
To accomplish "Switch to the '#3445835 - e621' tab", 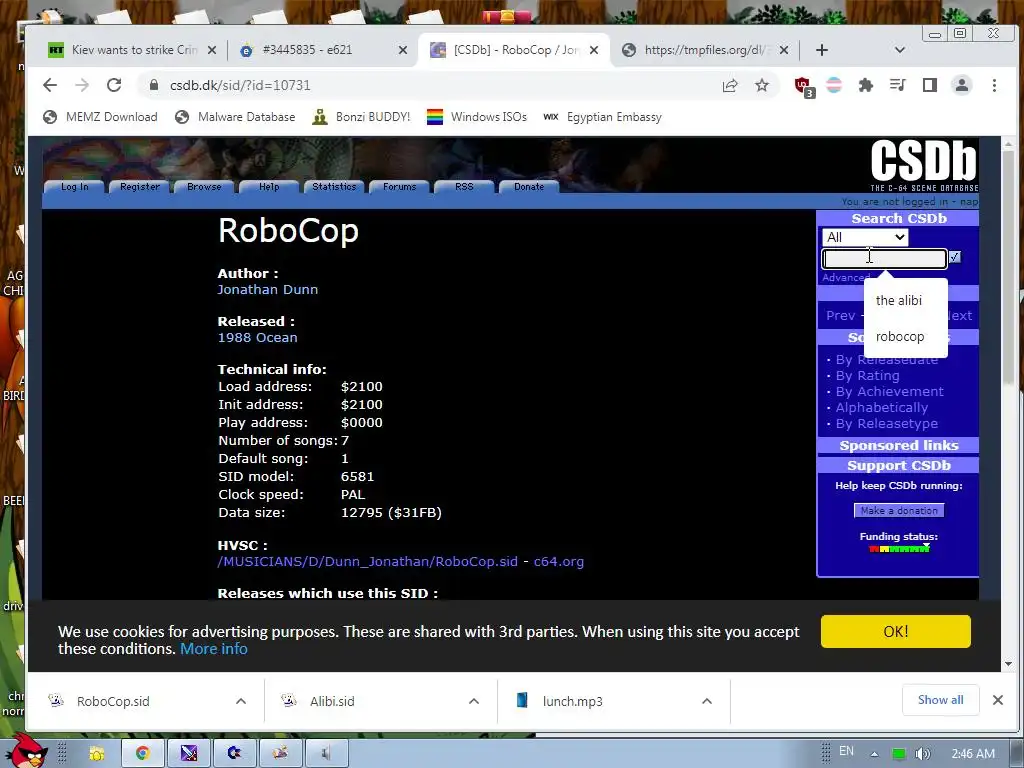I will tap(320, 50).
